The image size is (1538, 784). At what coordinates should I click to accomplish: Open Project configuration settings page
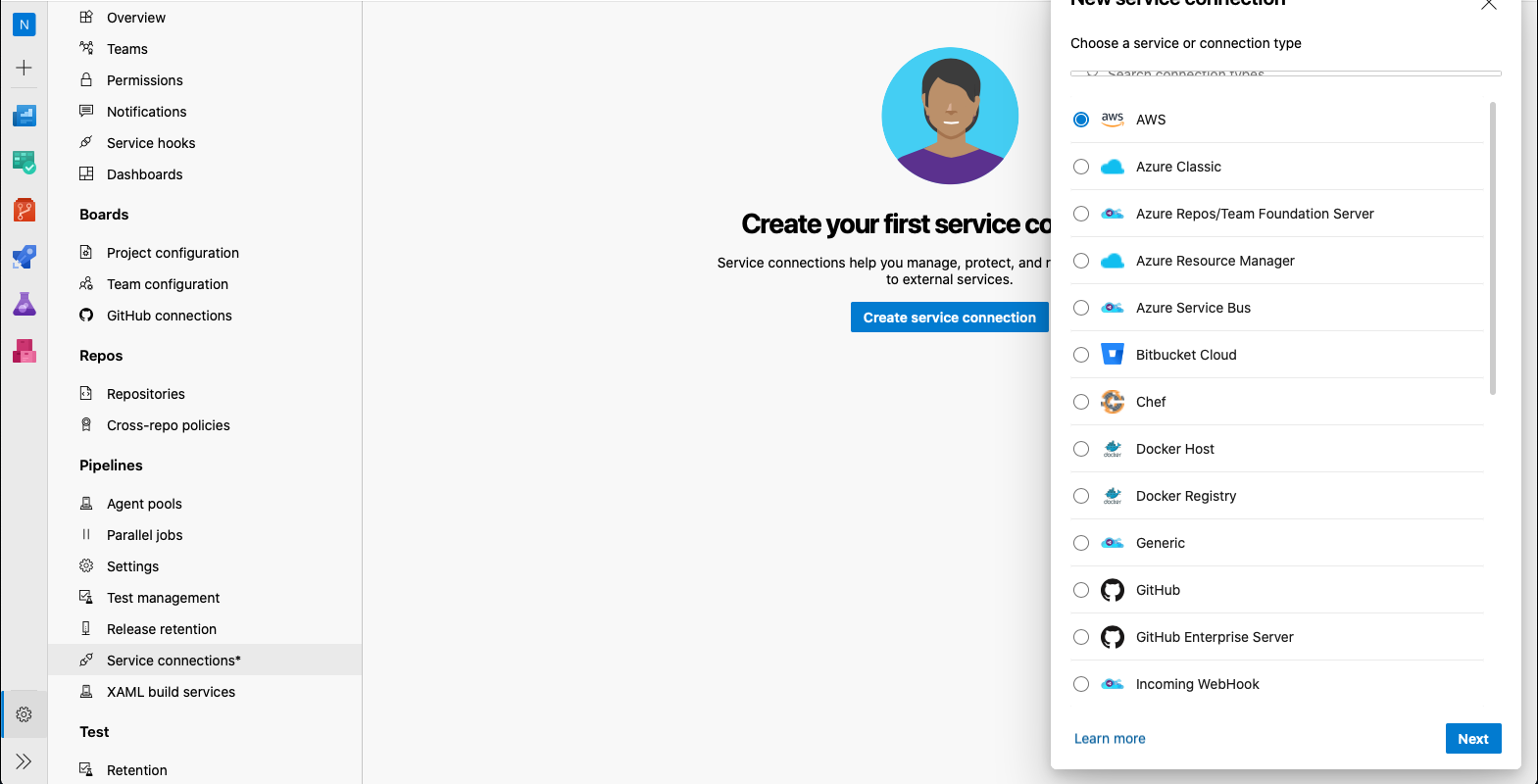click(205, 253)
